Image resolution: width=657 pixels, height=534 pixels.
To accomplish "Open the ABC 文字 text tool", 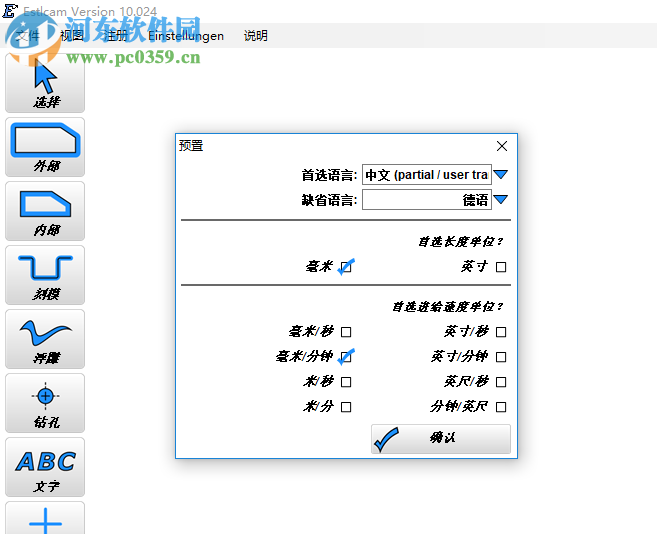I will [x=45, y=467].
